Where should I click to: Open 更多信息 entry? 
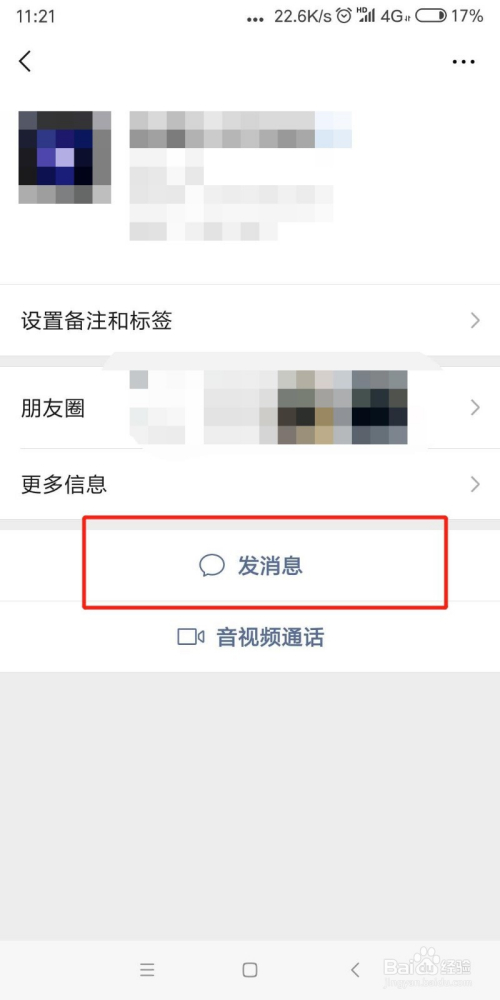point(250,485)
